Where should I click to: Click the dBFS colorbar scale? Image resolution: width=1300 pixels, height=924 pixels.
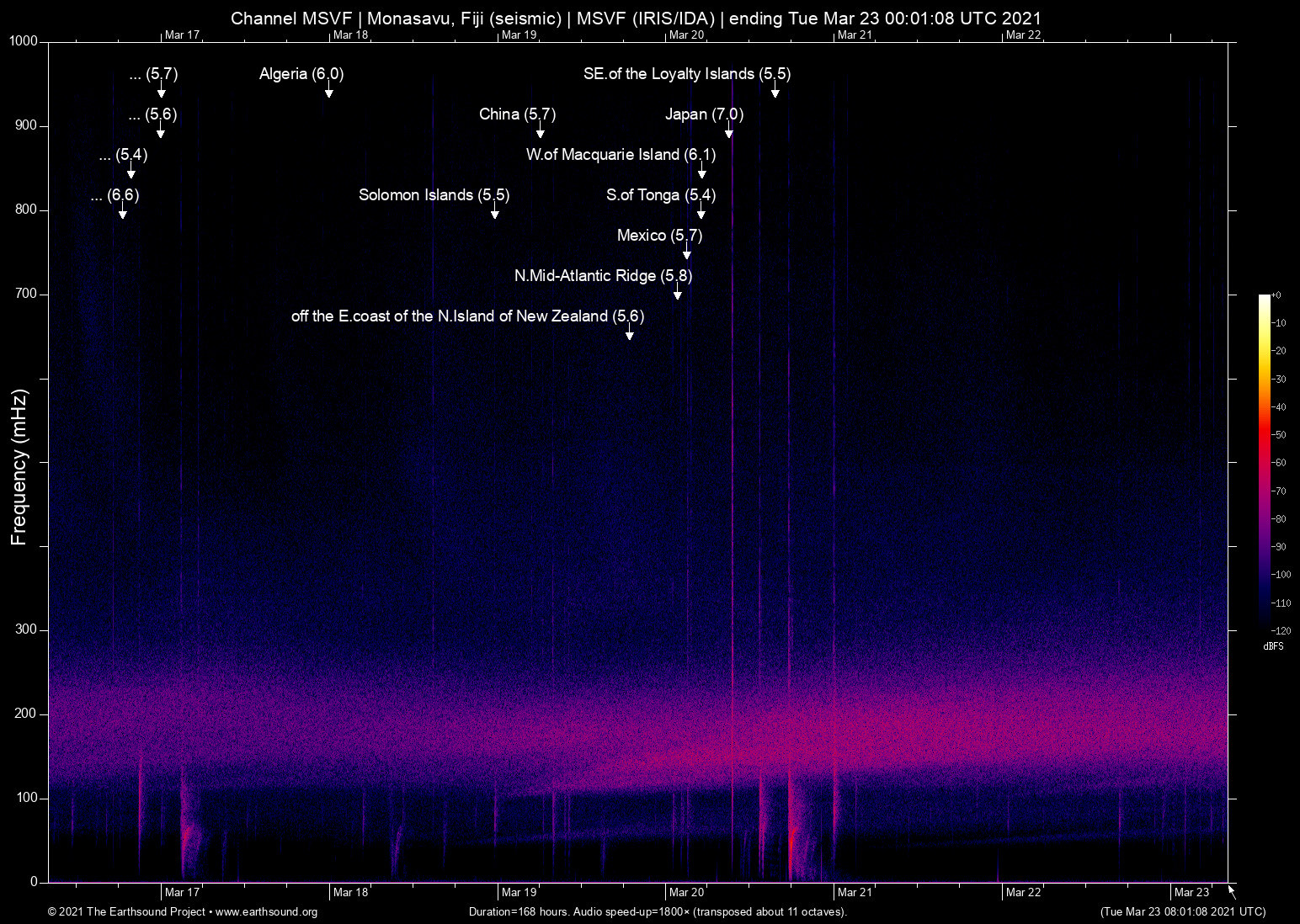[1266, 463]
